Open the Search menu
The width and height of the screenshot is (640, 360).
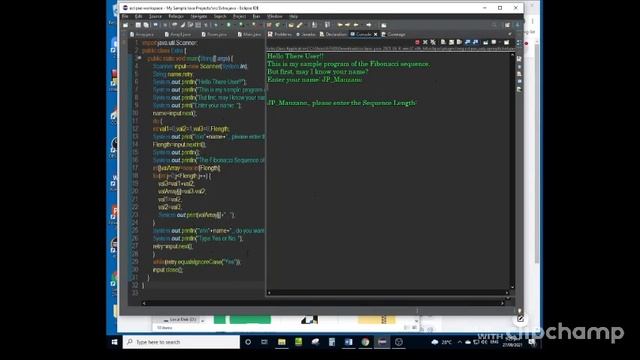click(220, 16)
